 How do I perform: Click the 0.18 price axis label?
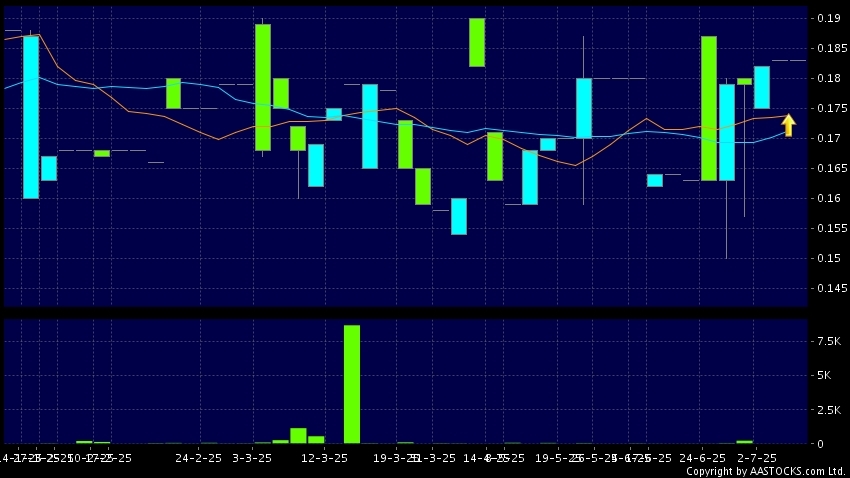(828, 78)
